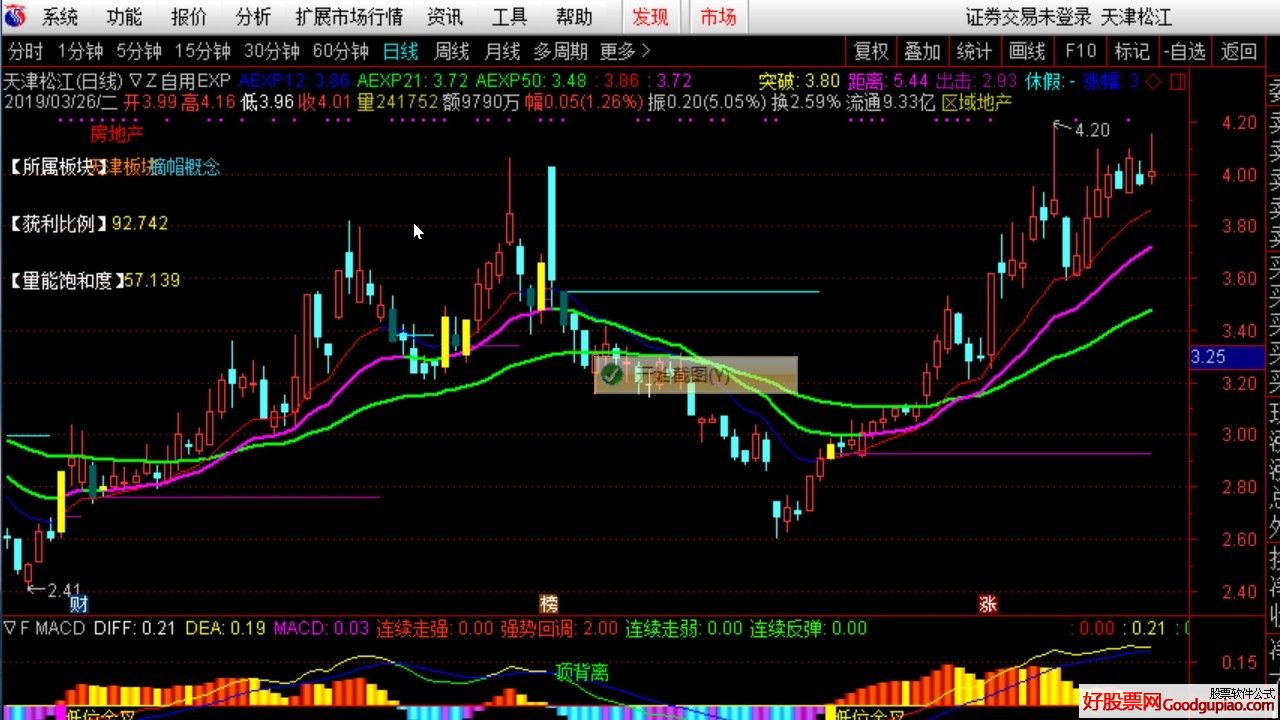The height and width of the screenshot is (720, 1280).
Task: Switch to 60分钟 period tab
Action: (x=341, y=51)
